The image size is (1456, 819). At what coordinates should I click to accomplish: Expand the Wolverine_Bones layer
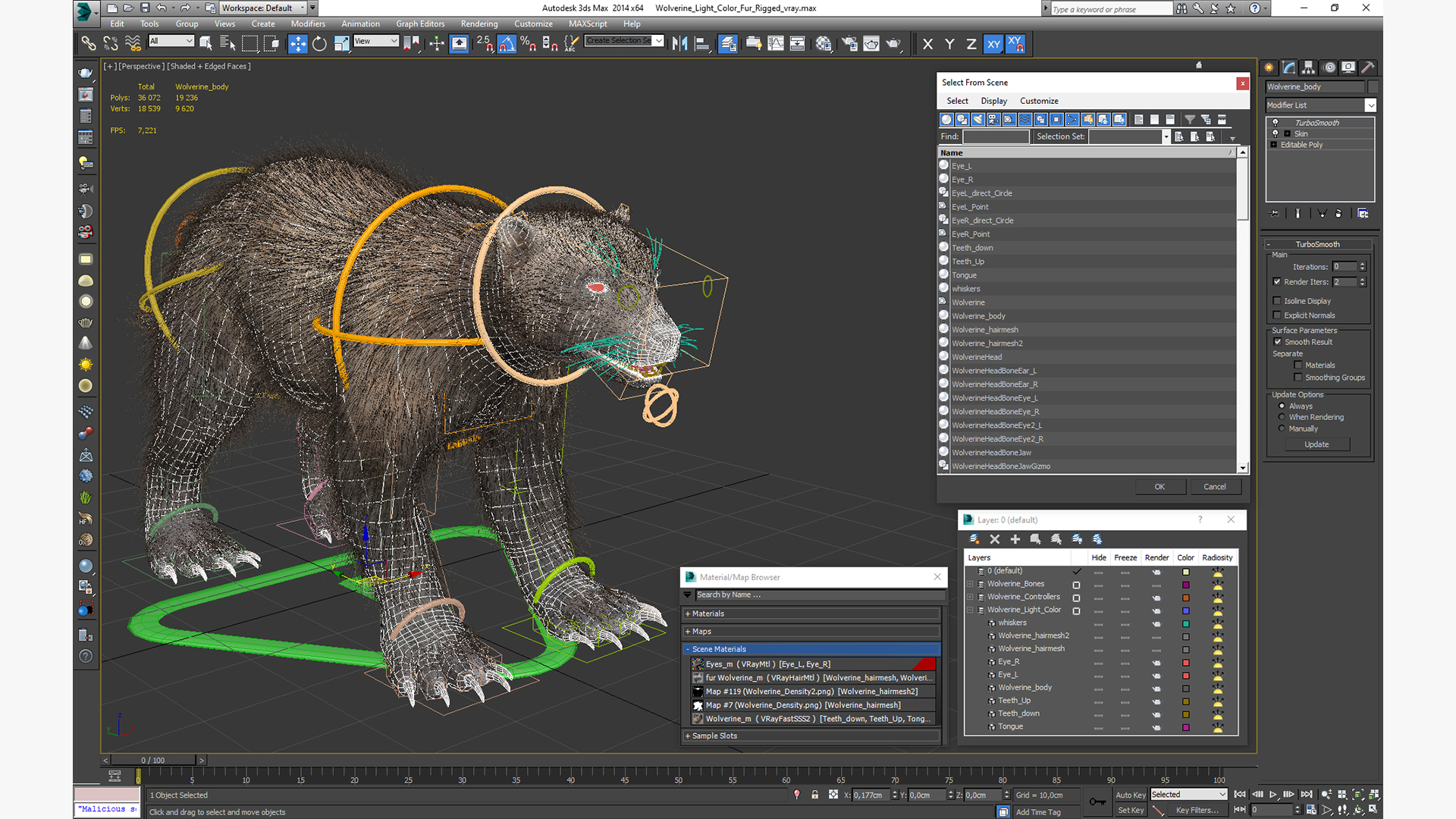[x=970, y=584]
